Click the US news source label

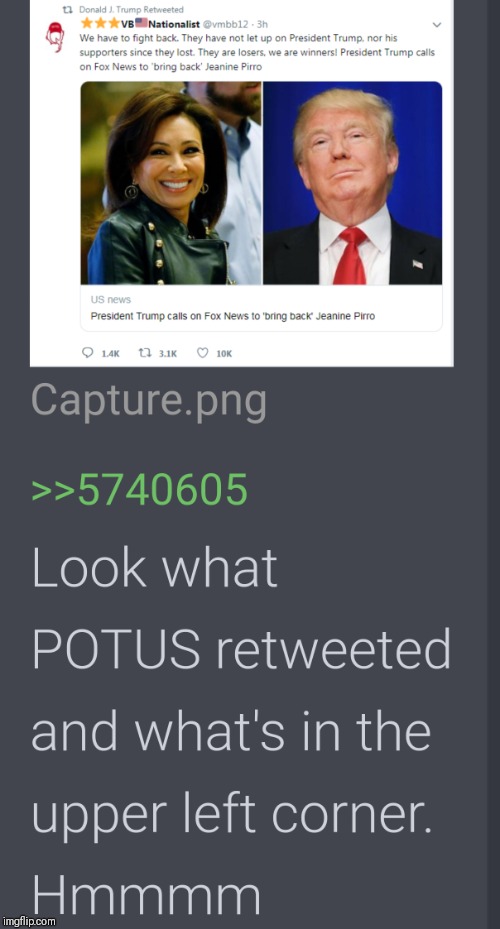111,300
